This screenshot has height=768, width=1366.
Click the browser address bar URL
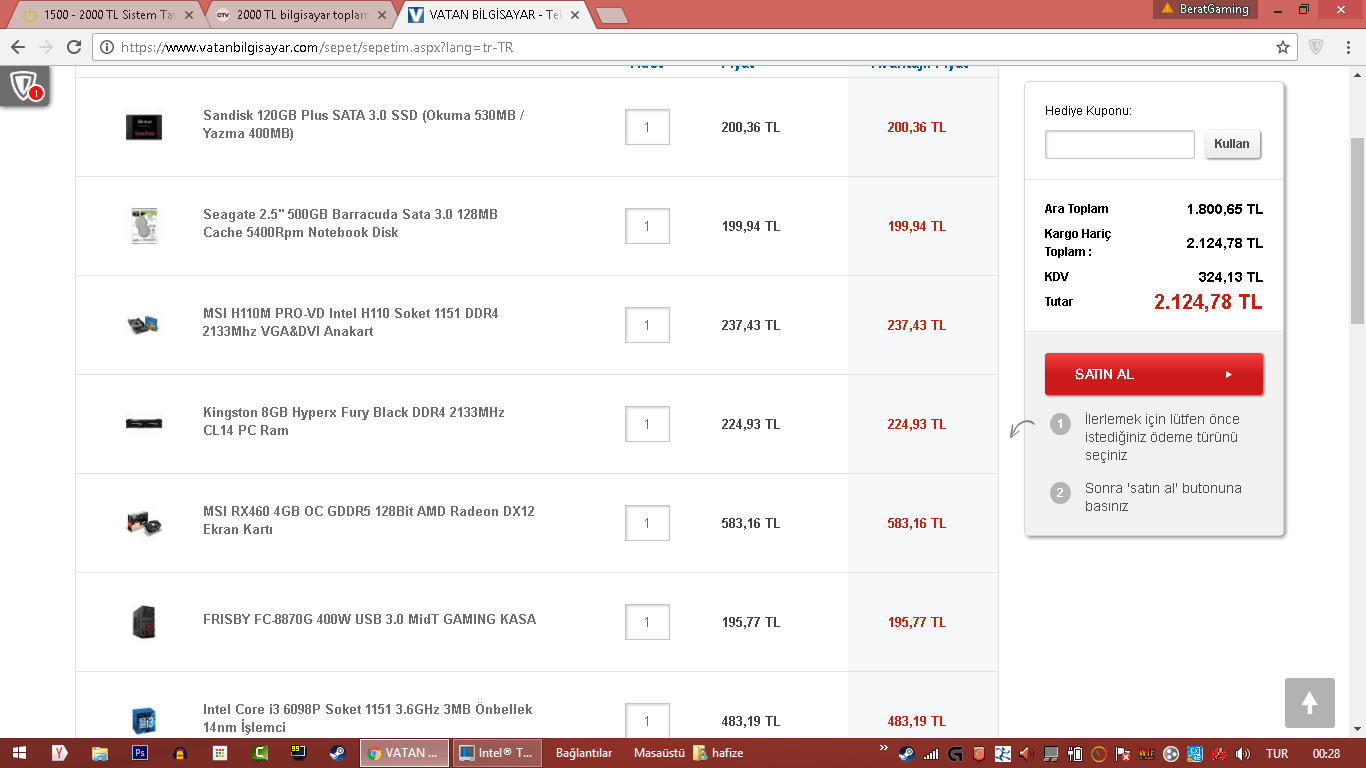coord(317,47)
